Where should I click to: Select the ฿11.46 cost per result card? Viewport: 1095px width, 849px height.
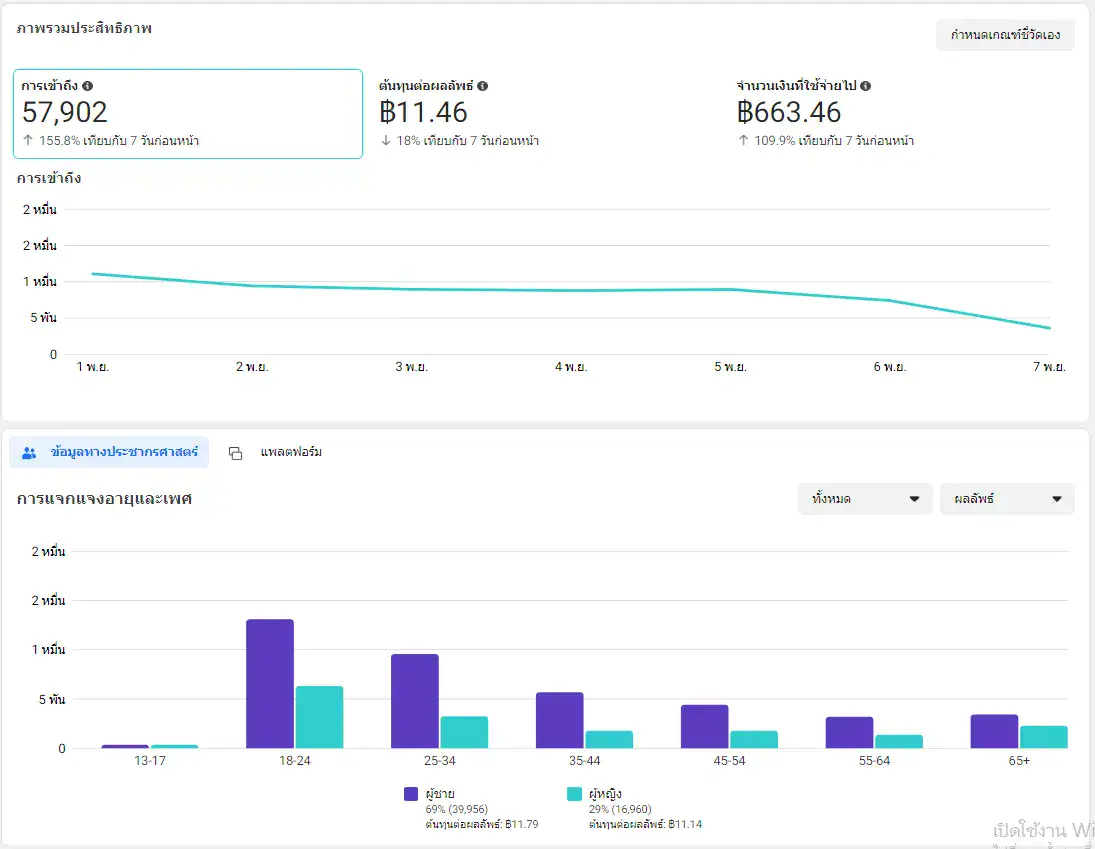click(x=540, y=113)
